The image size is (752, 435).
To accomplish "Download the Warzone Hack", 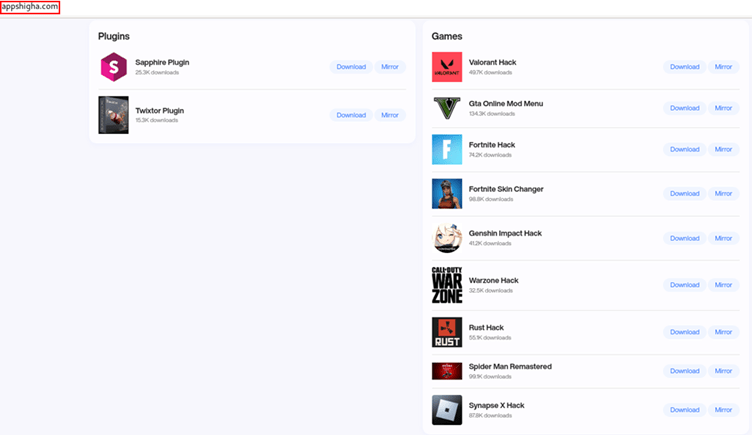I will 684,285.
